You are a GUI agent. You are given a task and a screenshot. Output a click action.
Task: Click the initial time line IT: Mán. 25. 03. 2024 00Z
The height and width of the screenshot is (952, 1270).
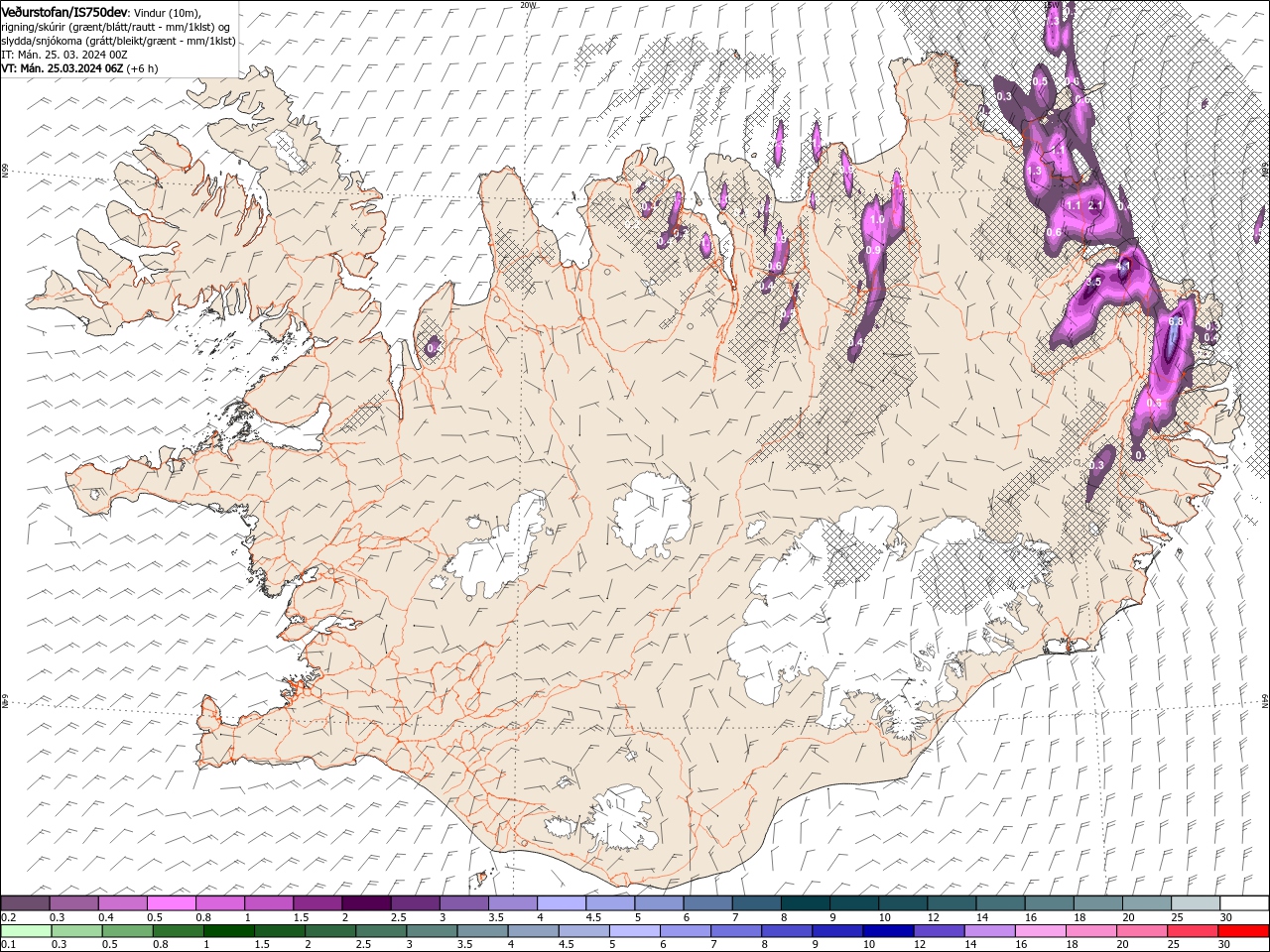pyautogui.click(x=64, y=55)
